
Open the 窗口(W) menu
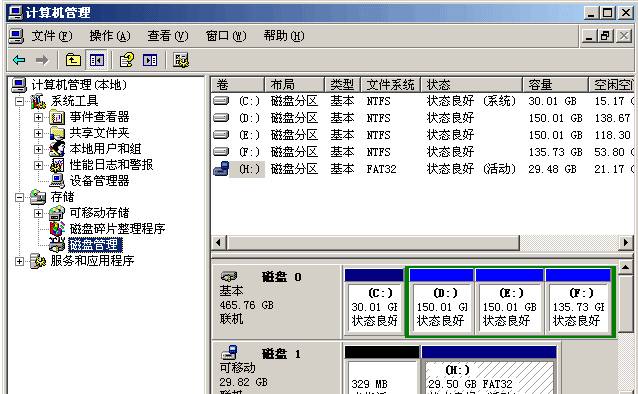226,36
